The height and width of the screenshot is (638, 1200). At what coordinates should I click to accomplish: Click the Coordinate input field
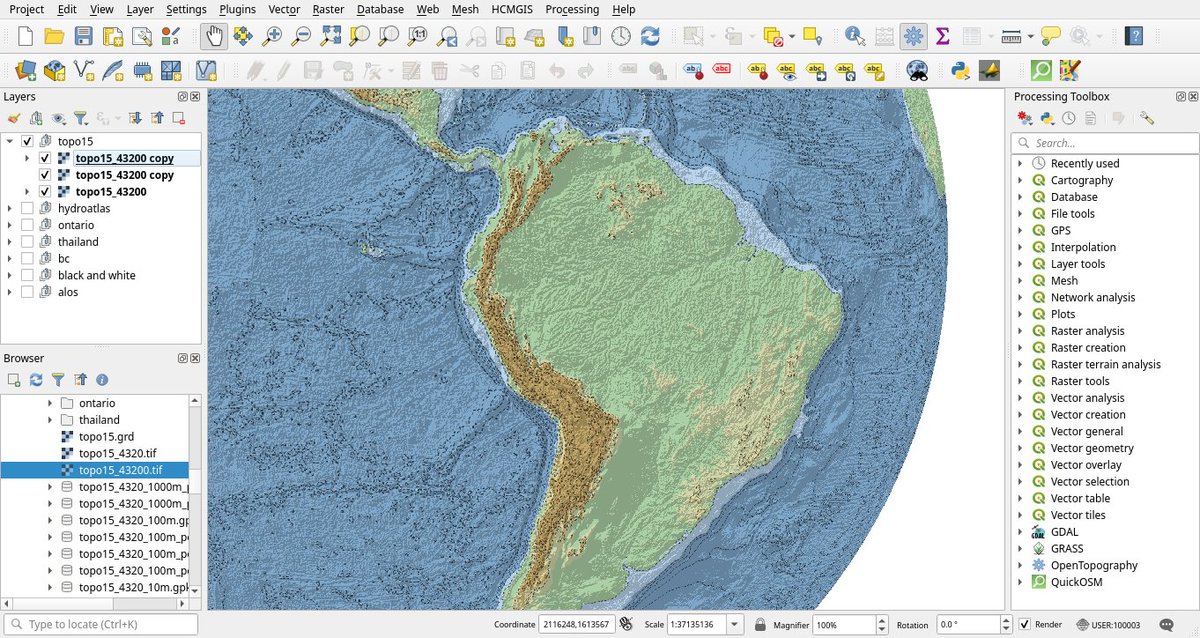576,624
